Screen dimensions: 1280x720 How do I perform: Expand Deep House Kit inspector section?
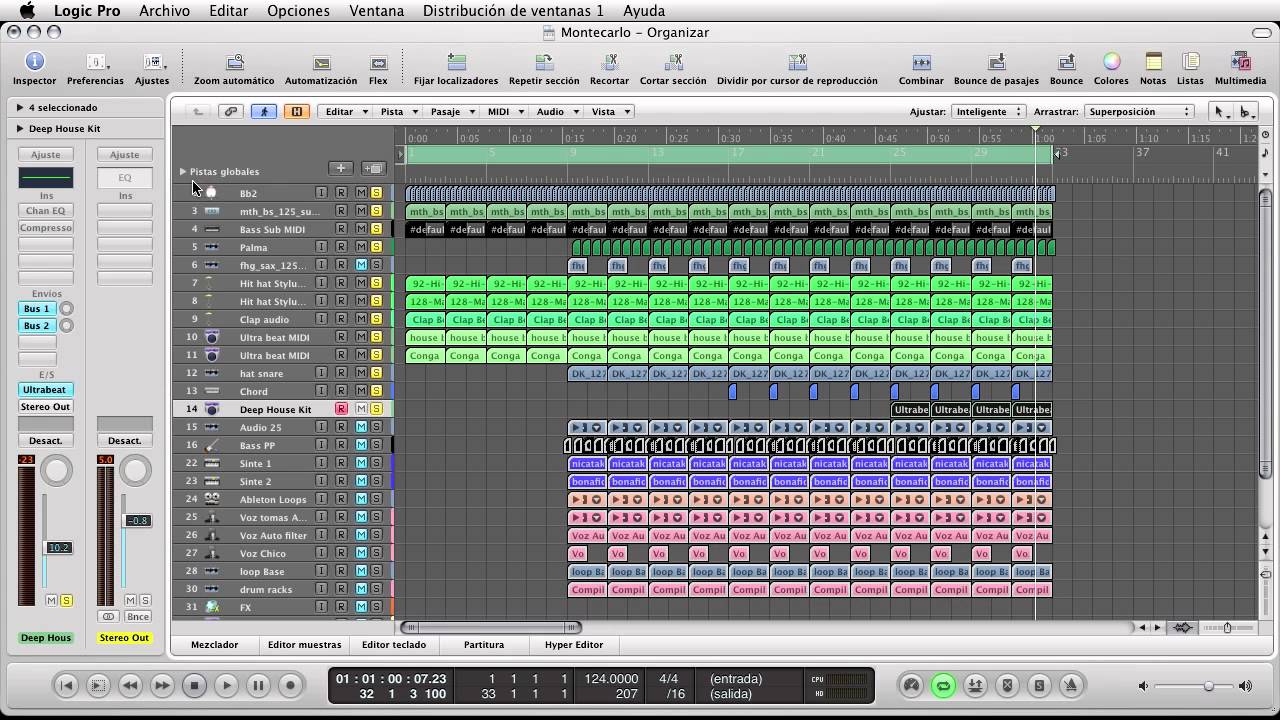pyautogui.click(x=20, y=129)
